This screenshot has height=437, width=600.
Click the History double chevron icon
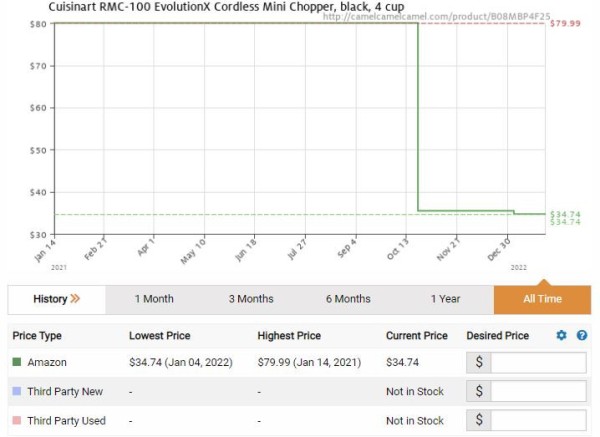tap(75, 298)
